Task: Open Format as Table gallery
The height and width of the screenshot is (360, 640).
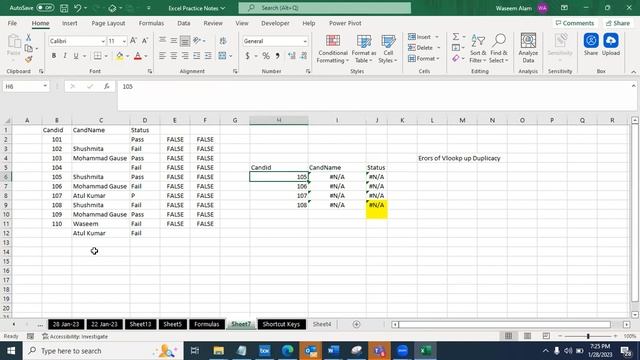Action: pyautogui.click(x=363, y=49)
